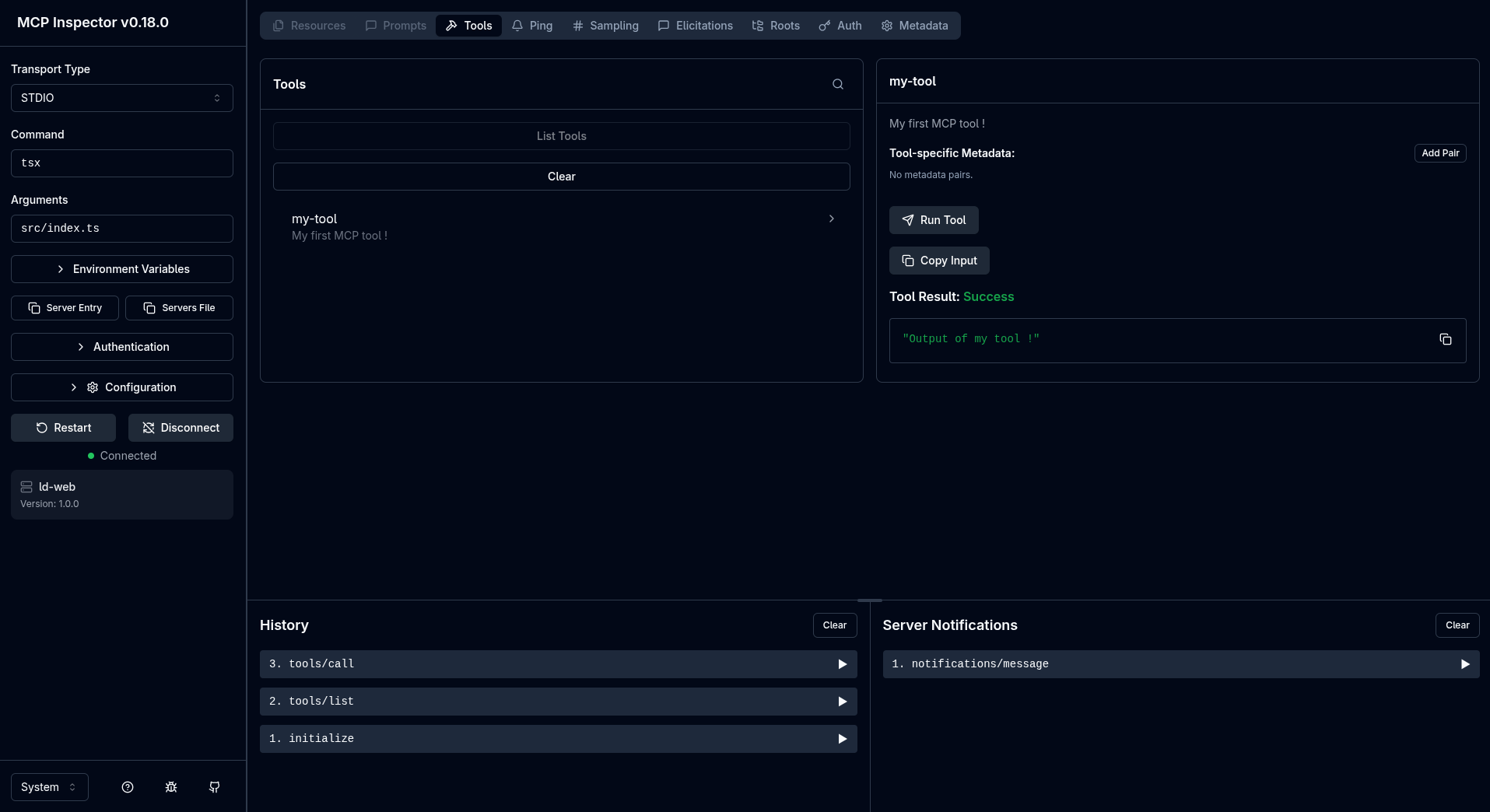
Task: Select the Sampling tab icon
Action: pyautogui.click(x=577, y=26)
